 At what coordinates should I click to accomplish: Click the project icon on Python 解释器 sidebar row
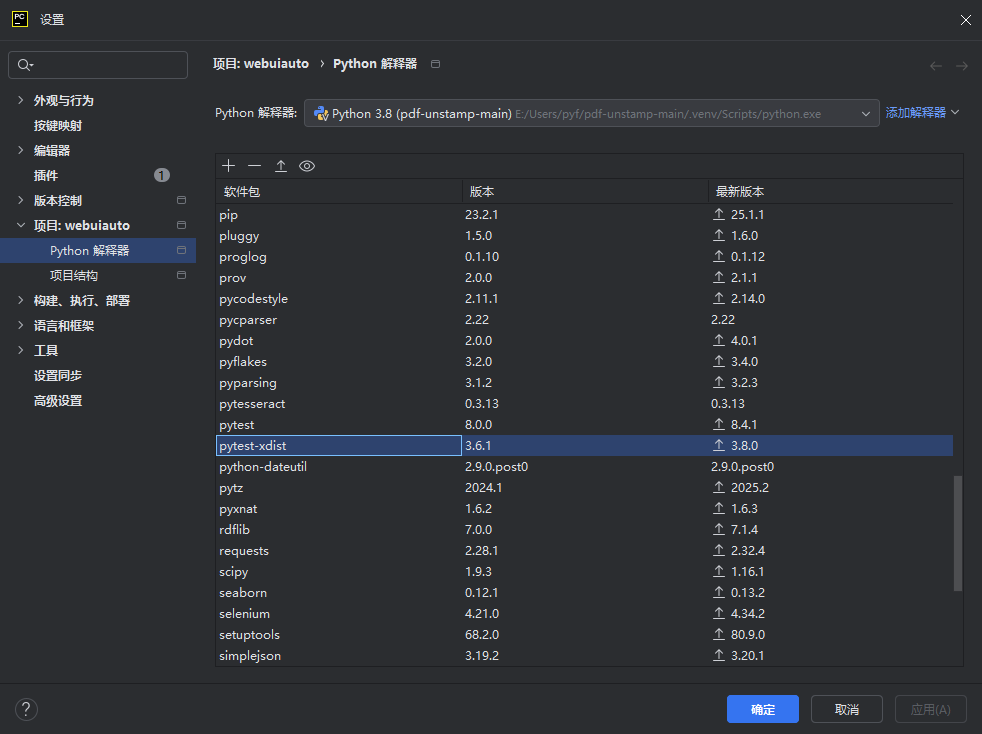[182, 250]
